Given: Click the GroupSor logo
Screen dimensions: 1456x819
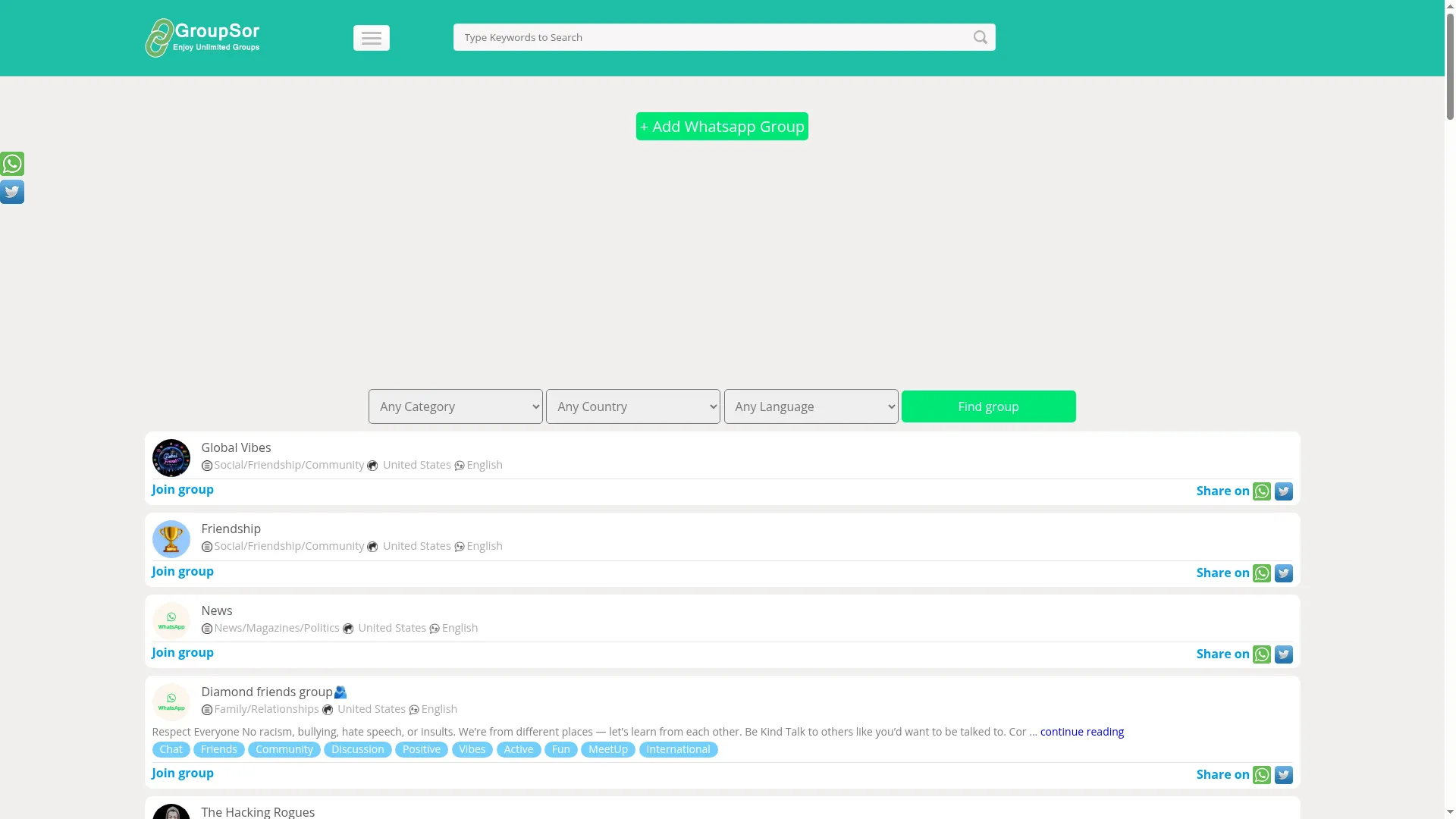Looking at the screenshot, I should click(202, 38).
